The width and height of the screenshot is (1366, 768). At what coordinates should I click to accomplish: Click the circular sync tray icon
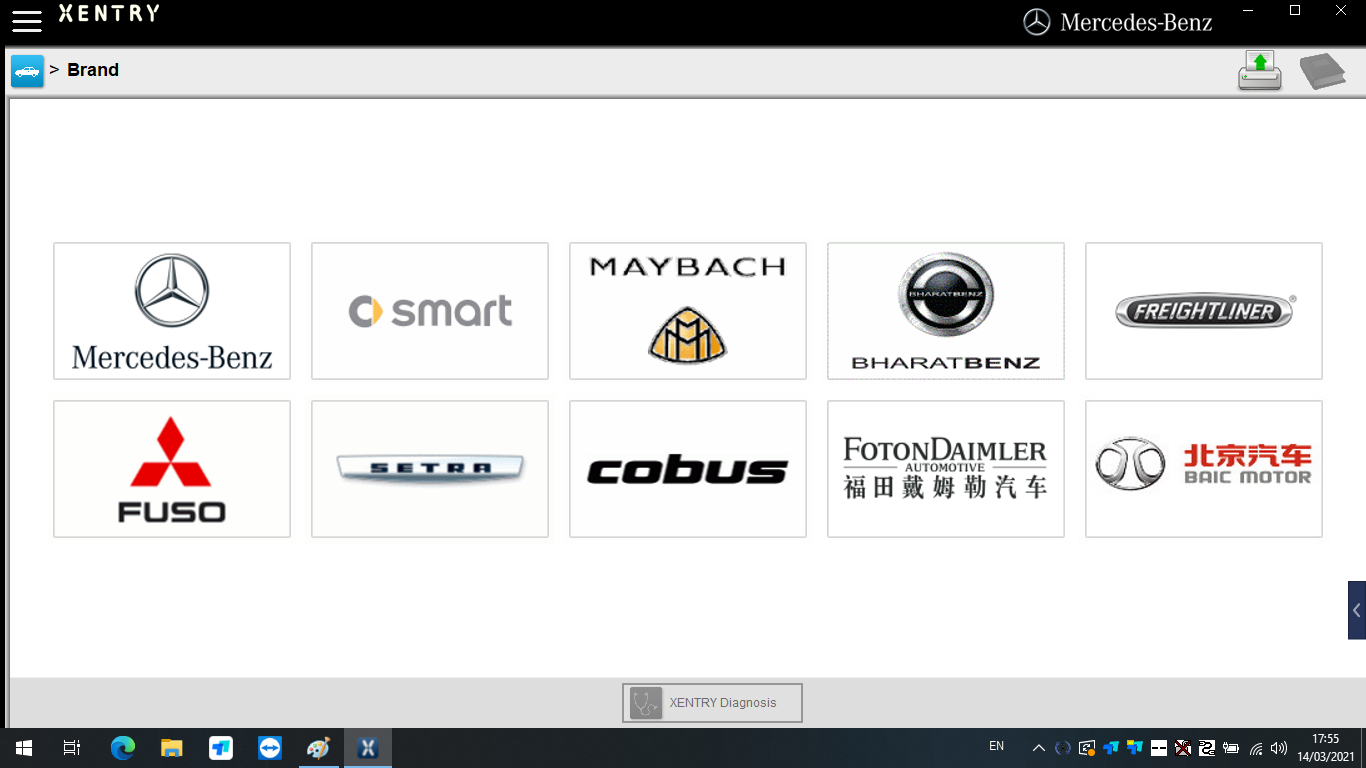point(1062,748)
